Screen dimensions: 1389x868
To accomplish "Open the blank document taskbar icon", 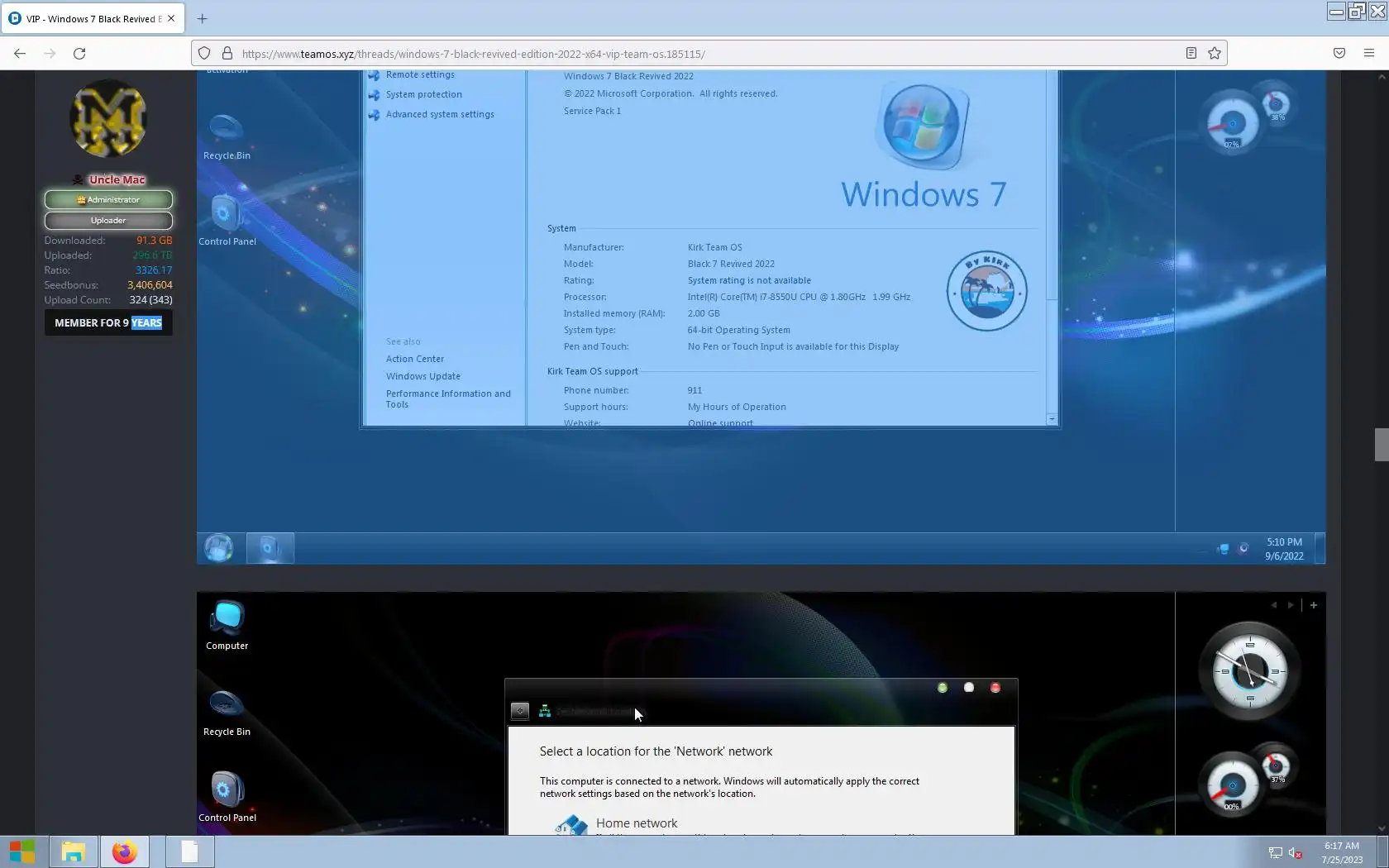I will (189, 851).
